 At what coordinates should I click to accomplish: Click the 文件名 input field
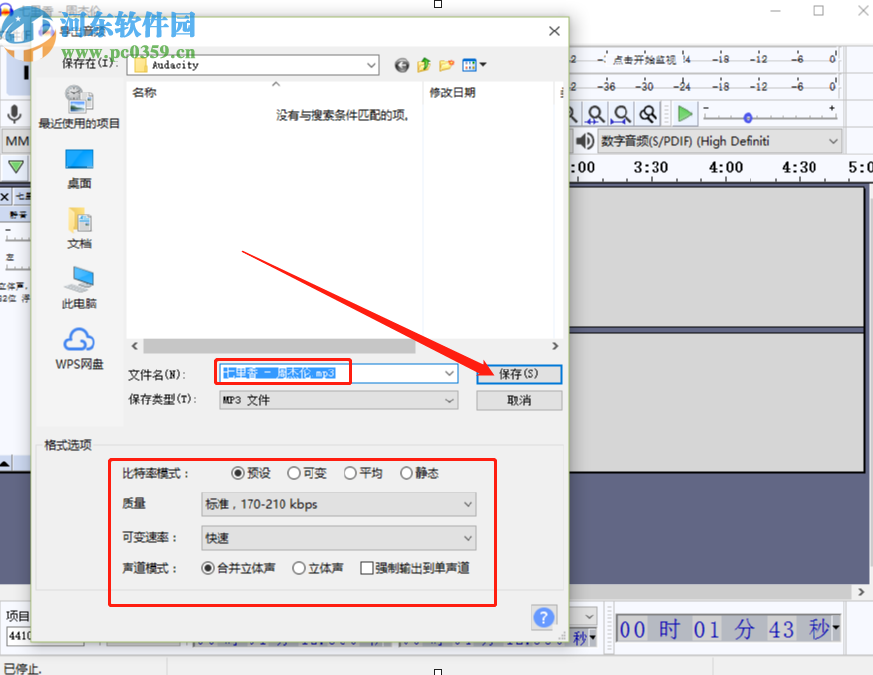[339, 373]
